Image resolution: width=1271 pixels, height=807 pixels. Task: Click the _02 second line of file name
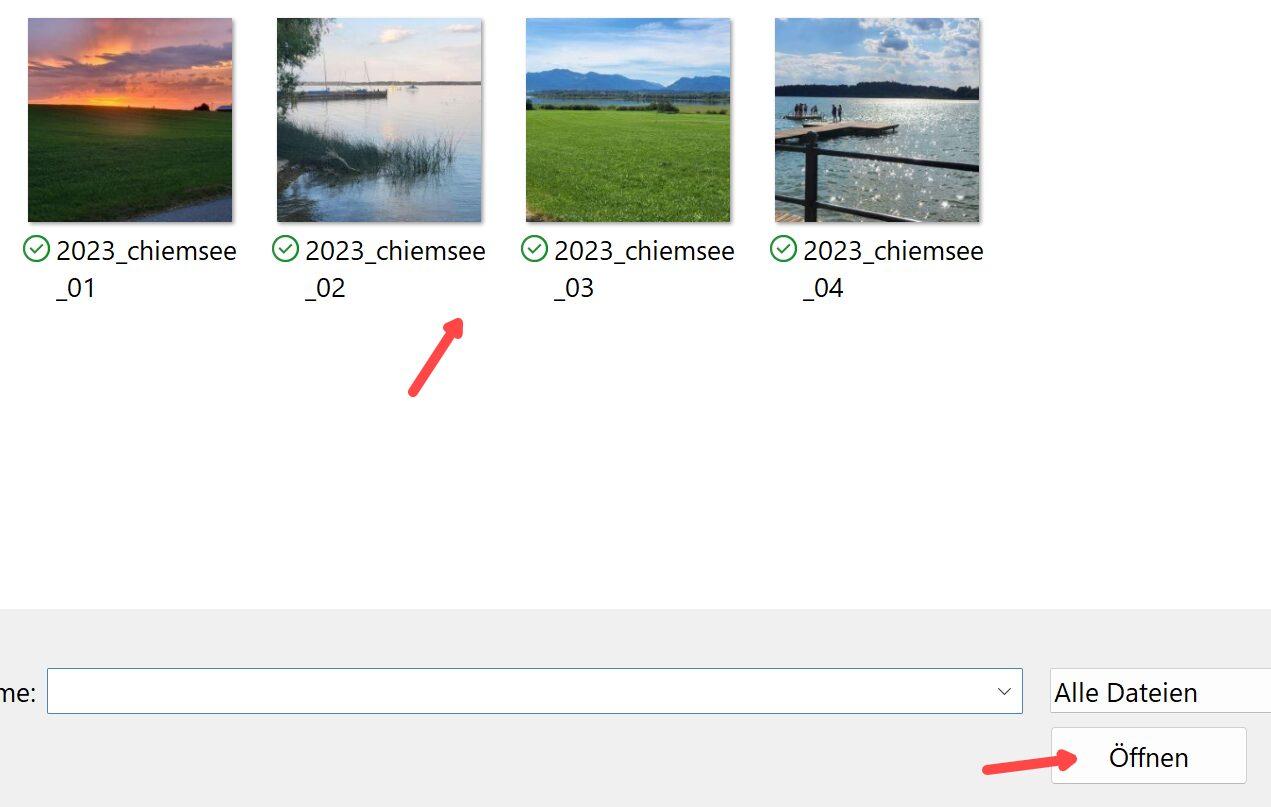point(325,289)
